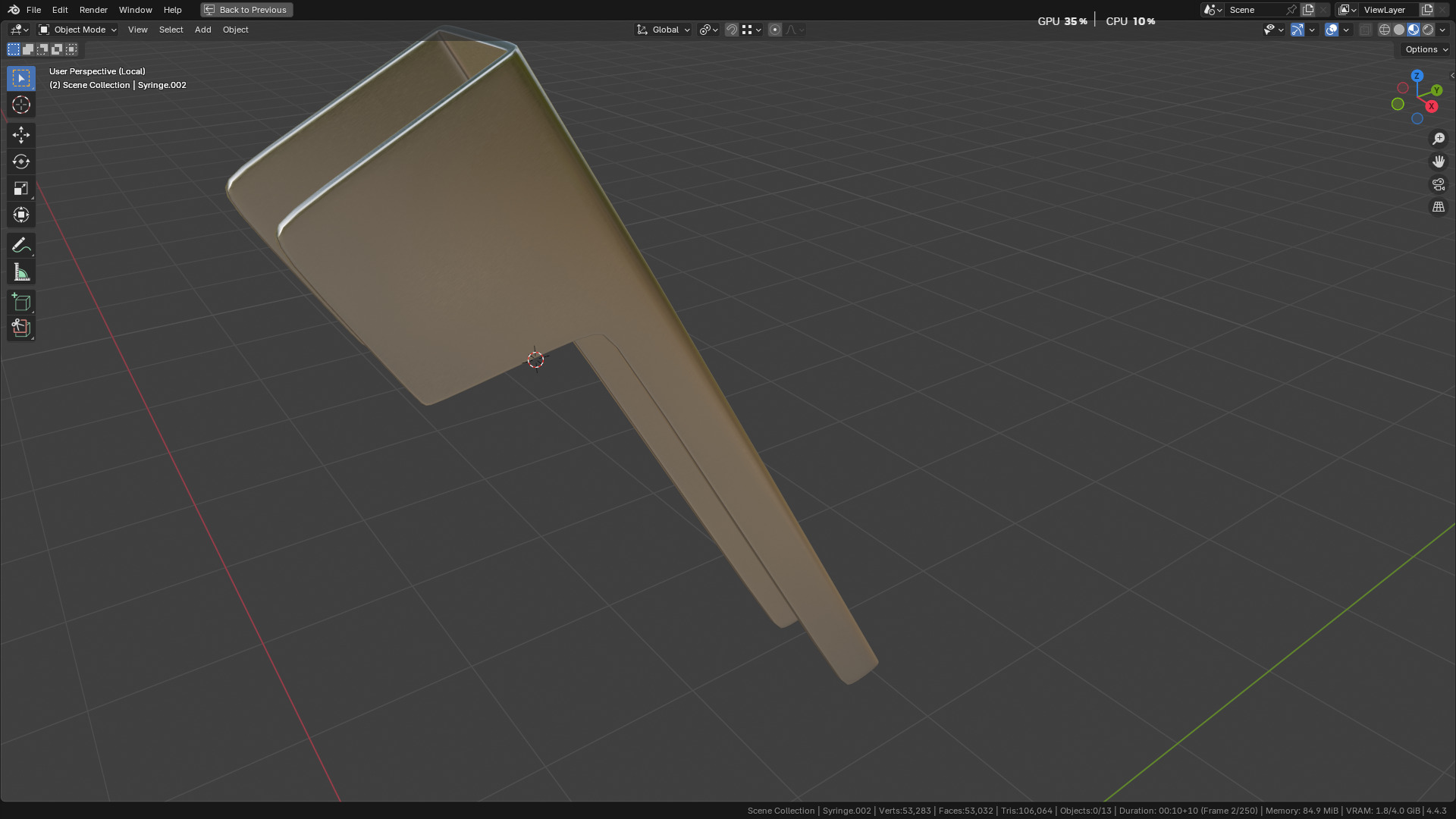Click the Scene name field
Viewport: 1456px width, 819px height.
1255,10
